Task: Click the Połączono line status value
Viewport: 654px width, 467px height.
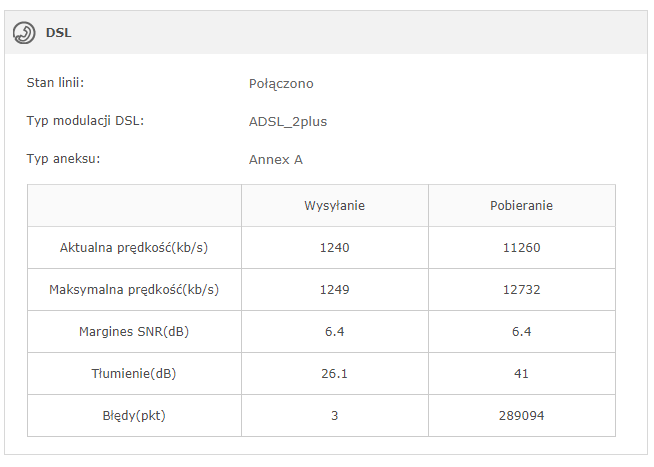Action: (x=281, y=84)
